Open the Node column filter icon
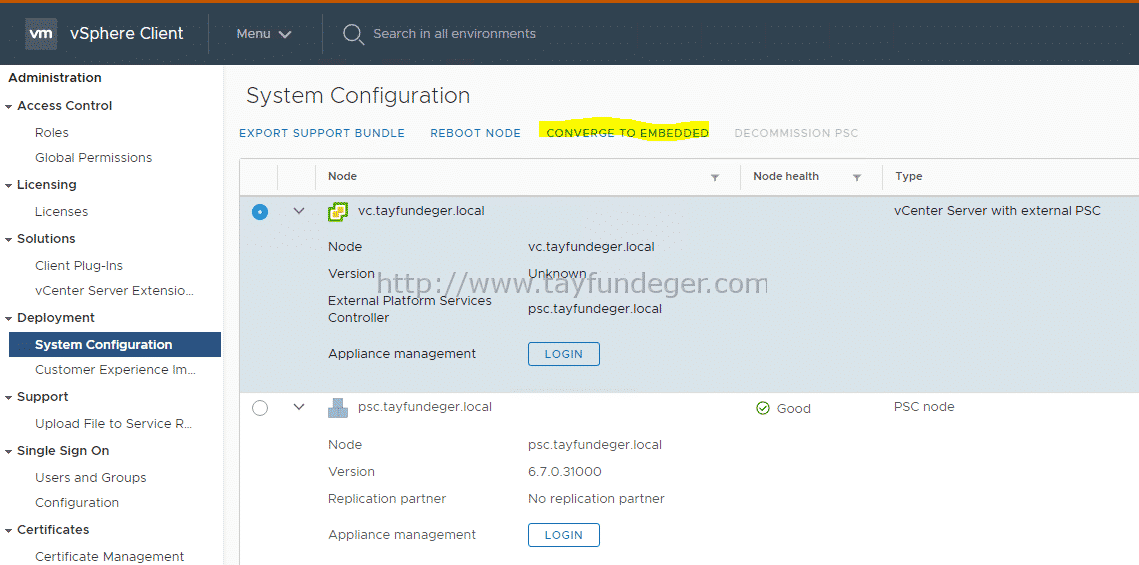The height and width of the screenshot is (565, 1139). click(715, 177)
